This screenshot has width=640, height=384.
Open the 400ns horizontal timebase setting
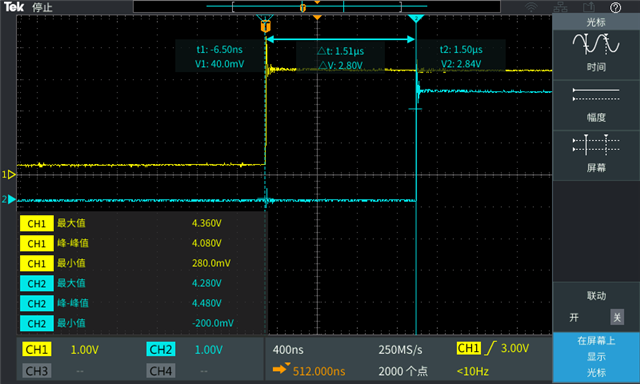[288, 350]
